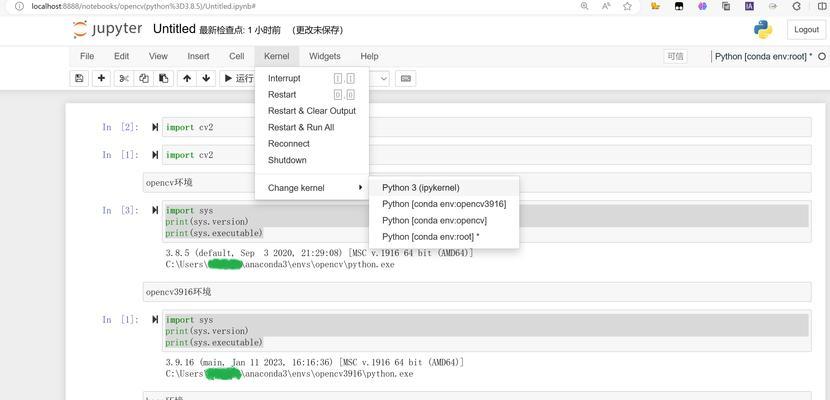The height and width of the screenshot is (400, 830).
Task: Click the kernel idle circle indicator
Action: [x=822, y=56]
